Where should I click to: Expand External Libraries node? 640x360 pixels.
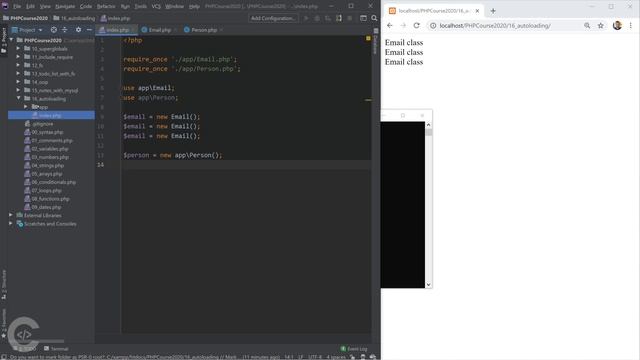point(11,215)
